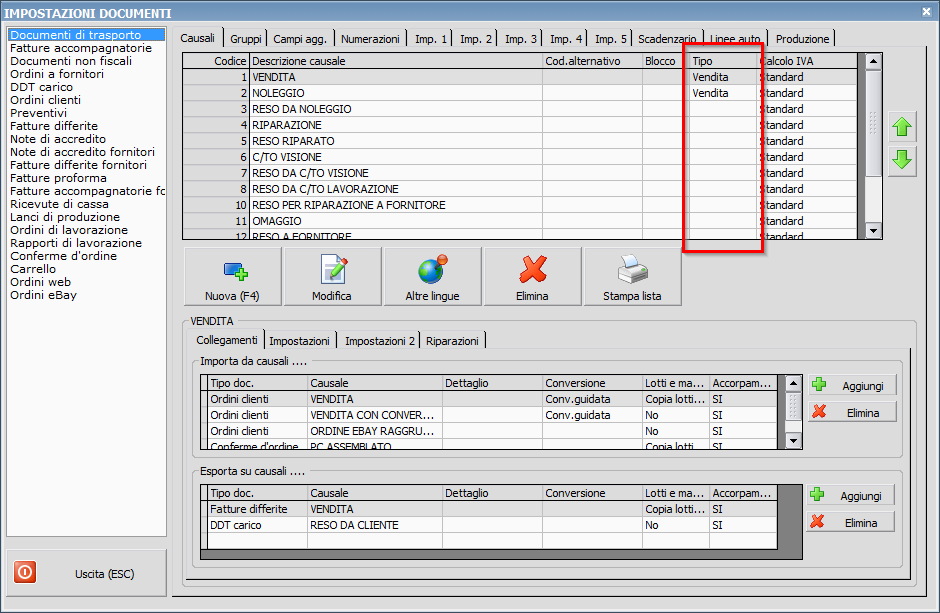Click the Codice column header
This screenshot has height=613, width=940.
point(216,61)
